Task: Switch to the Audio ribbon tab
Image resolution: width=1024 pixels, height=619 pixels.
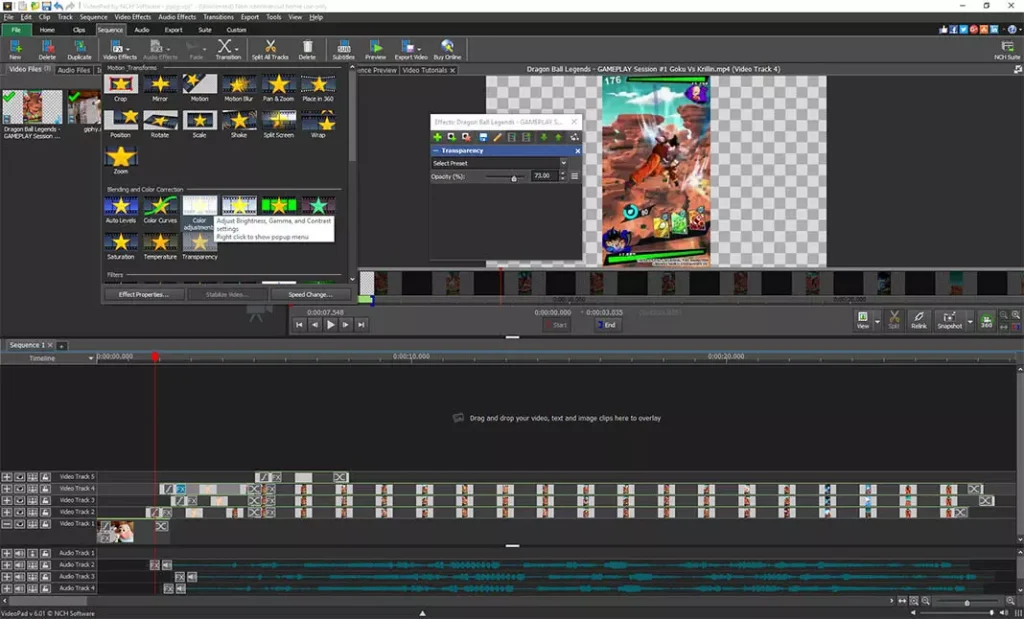Action: click(x=142, y=30)
